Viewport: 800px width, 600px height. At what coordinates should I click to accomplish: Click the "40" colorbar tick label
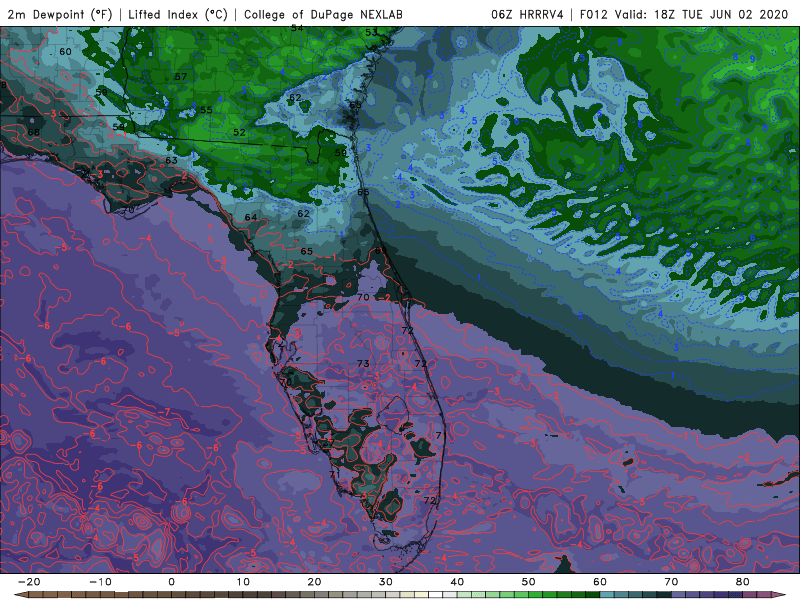[457, 582]
